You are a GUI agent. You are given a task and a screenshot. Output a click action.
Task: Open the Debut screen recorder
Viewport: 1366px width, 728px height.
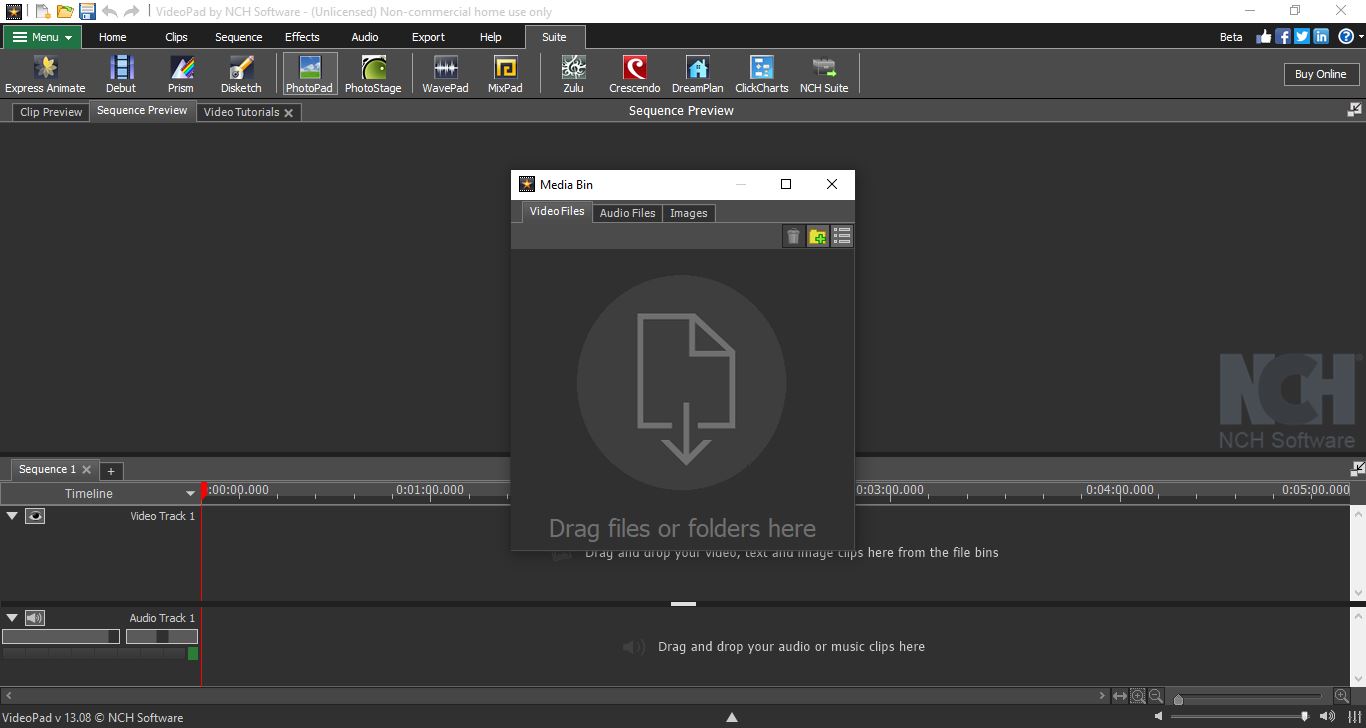coord(121,74)
